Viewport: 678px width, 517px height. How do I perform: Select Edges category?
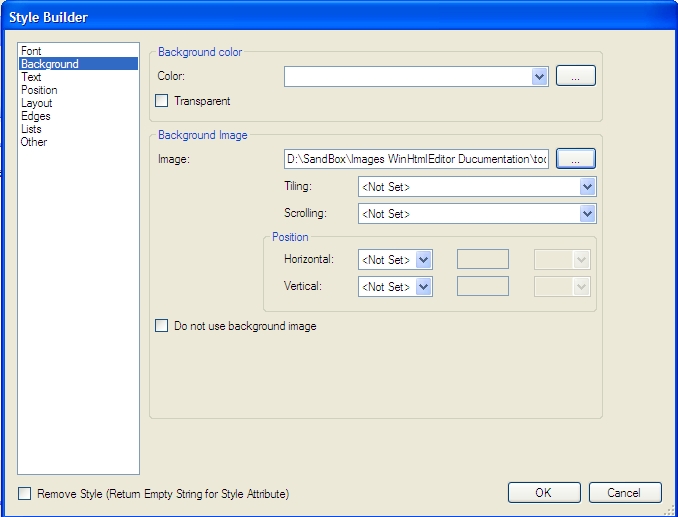pyautogui.click(x=35, y=116)
